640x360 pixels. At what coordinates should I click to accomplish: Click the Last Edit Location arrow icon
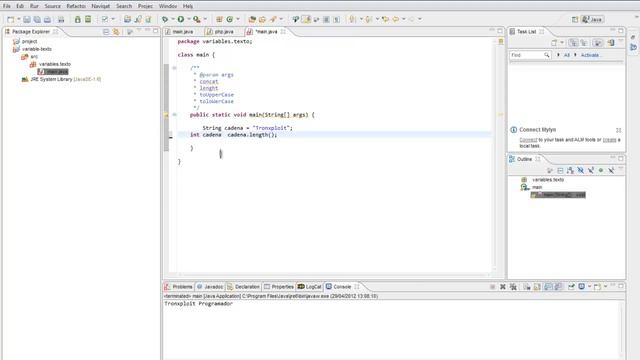(x=385, y=19)
